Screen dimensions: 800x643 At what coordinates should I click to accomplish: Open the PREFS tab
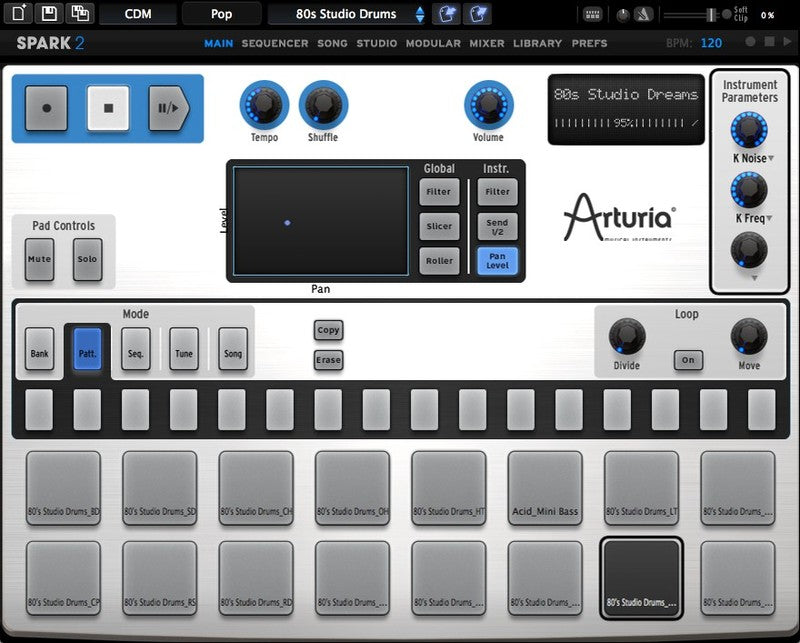(x=589, y=43)
